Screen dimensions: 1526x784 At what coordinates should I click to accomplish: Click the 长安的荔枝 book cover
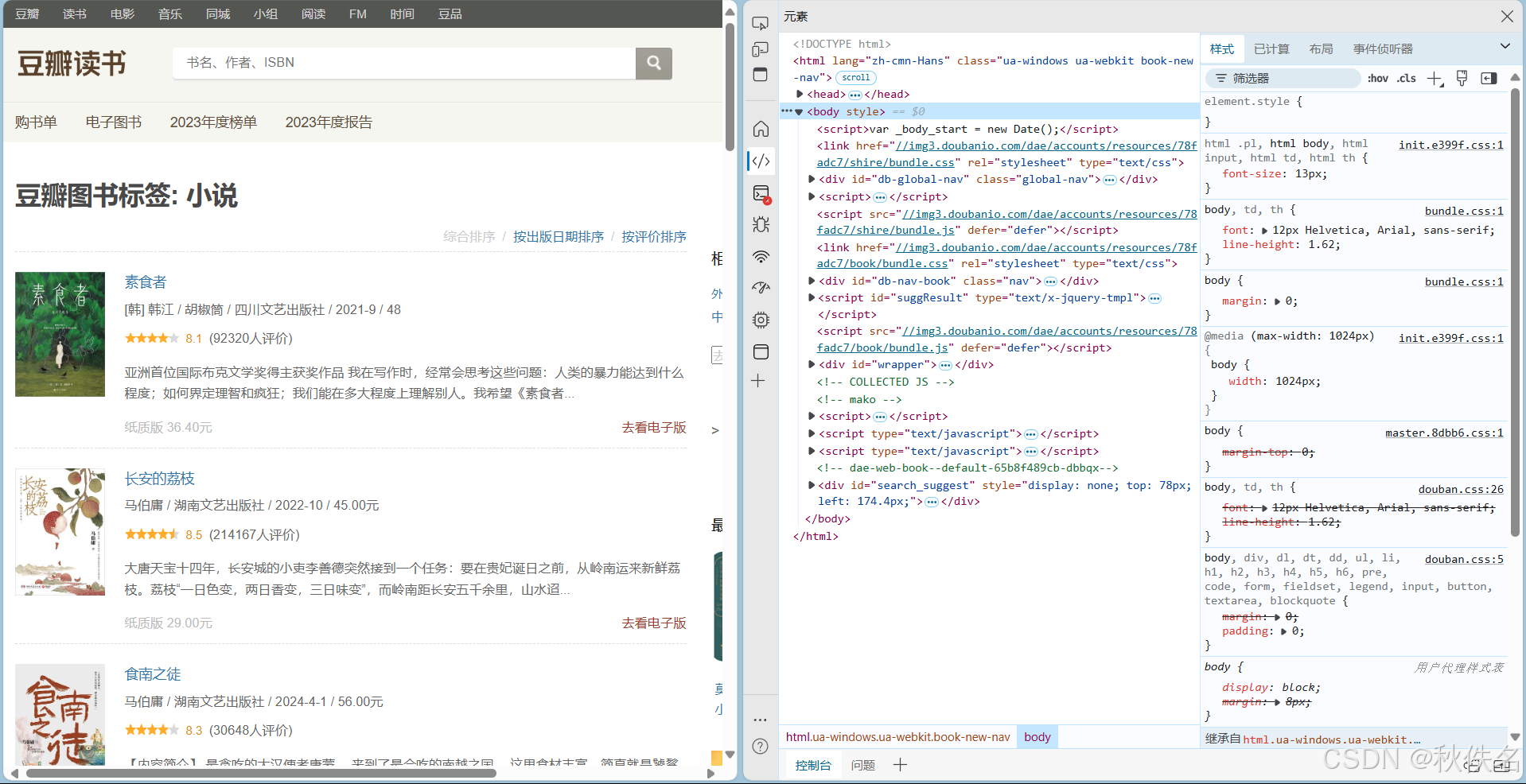60,531
